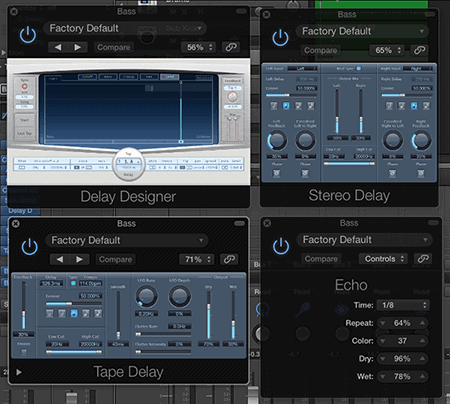Go to previous preset in Delay Designer
The height and width of the screenshot is (404, 450).
coord(58,47)
